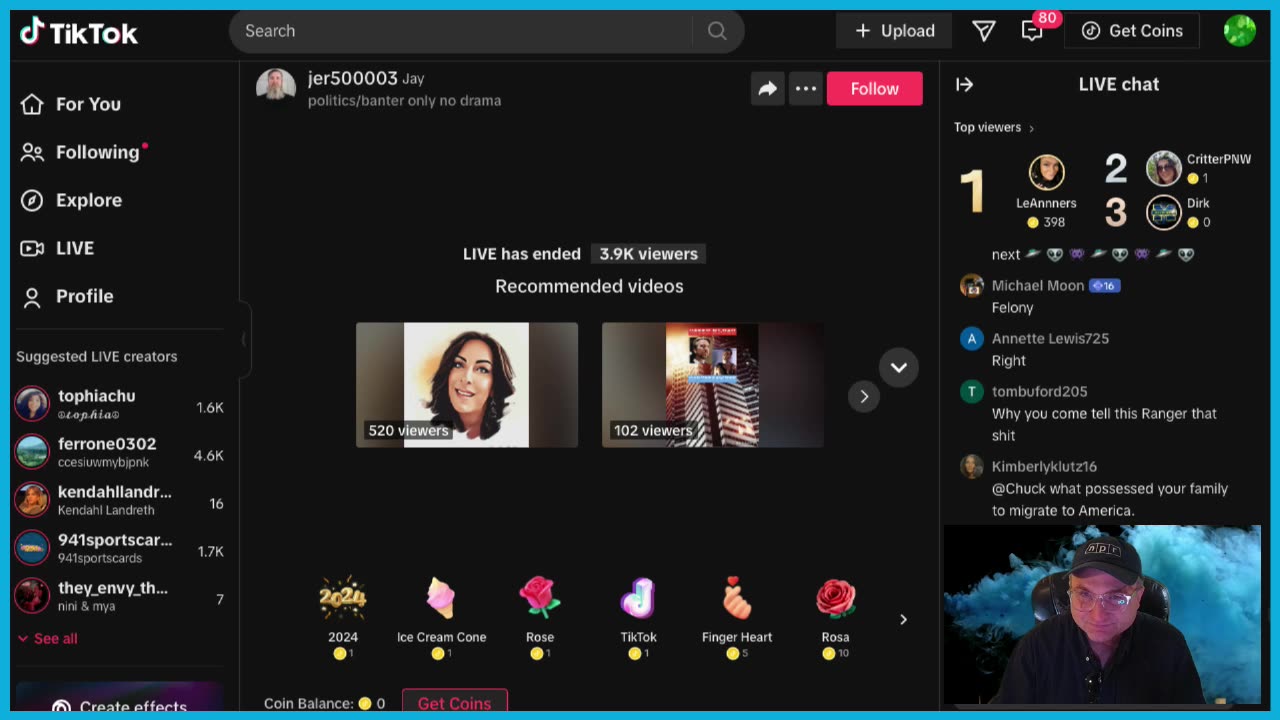This screenshot has width=1280, height=720.
Task: Click Get Coins in header
Action: pyautogui.click(x=1132, y=31)
